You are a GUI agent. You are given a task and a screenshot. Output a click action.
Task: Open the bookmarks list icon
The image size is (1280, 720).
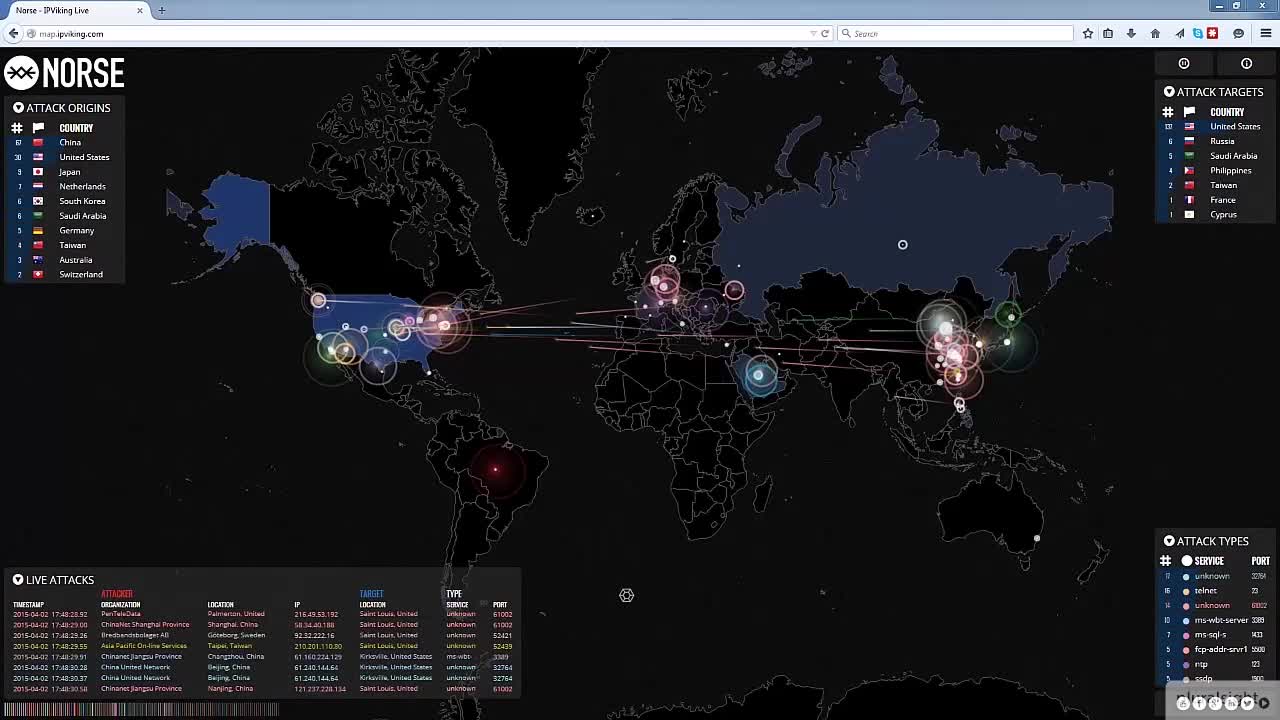click(x=1108, y=33)
